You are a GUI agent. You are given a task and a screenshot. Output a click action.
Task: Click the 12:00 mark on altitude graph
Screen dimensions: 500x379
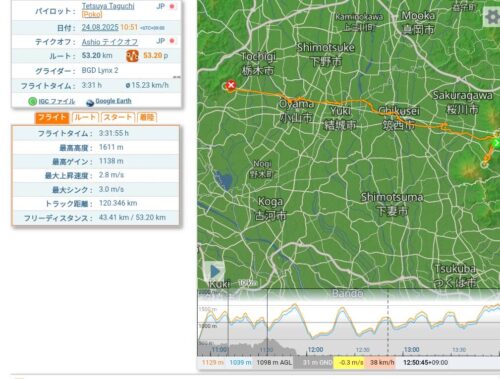(x=315, y=350)
